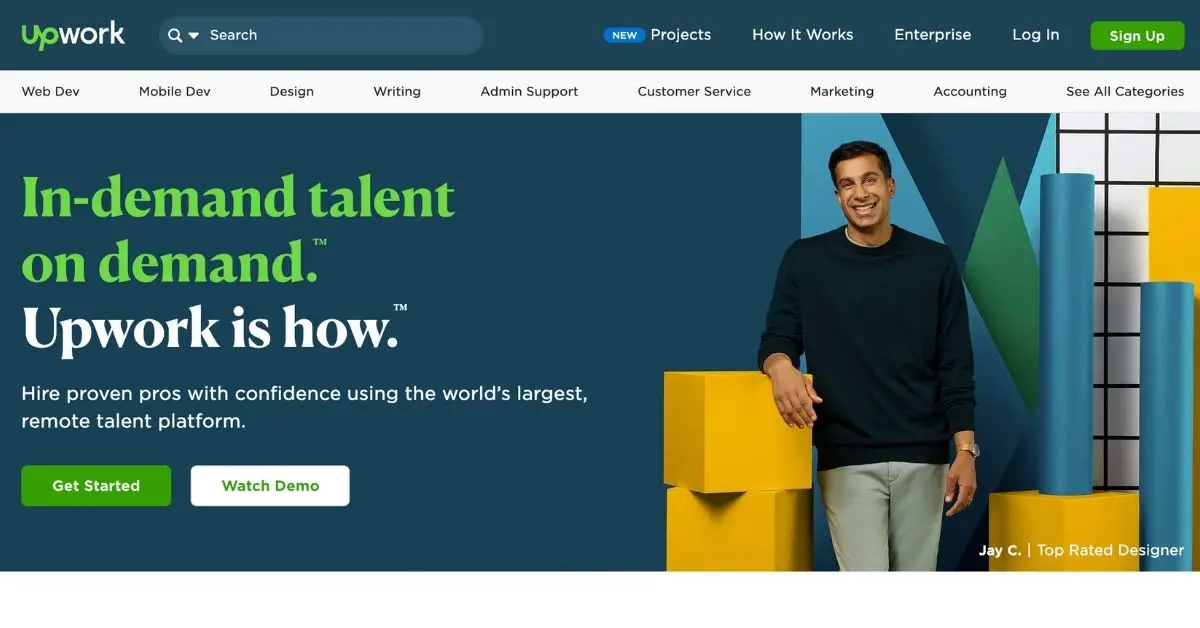The width and height of the screenshot is (1200, 628).
Task: Click the Jay C. Top Rated Designer caption
Action: tap(1081, 550)
